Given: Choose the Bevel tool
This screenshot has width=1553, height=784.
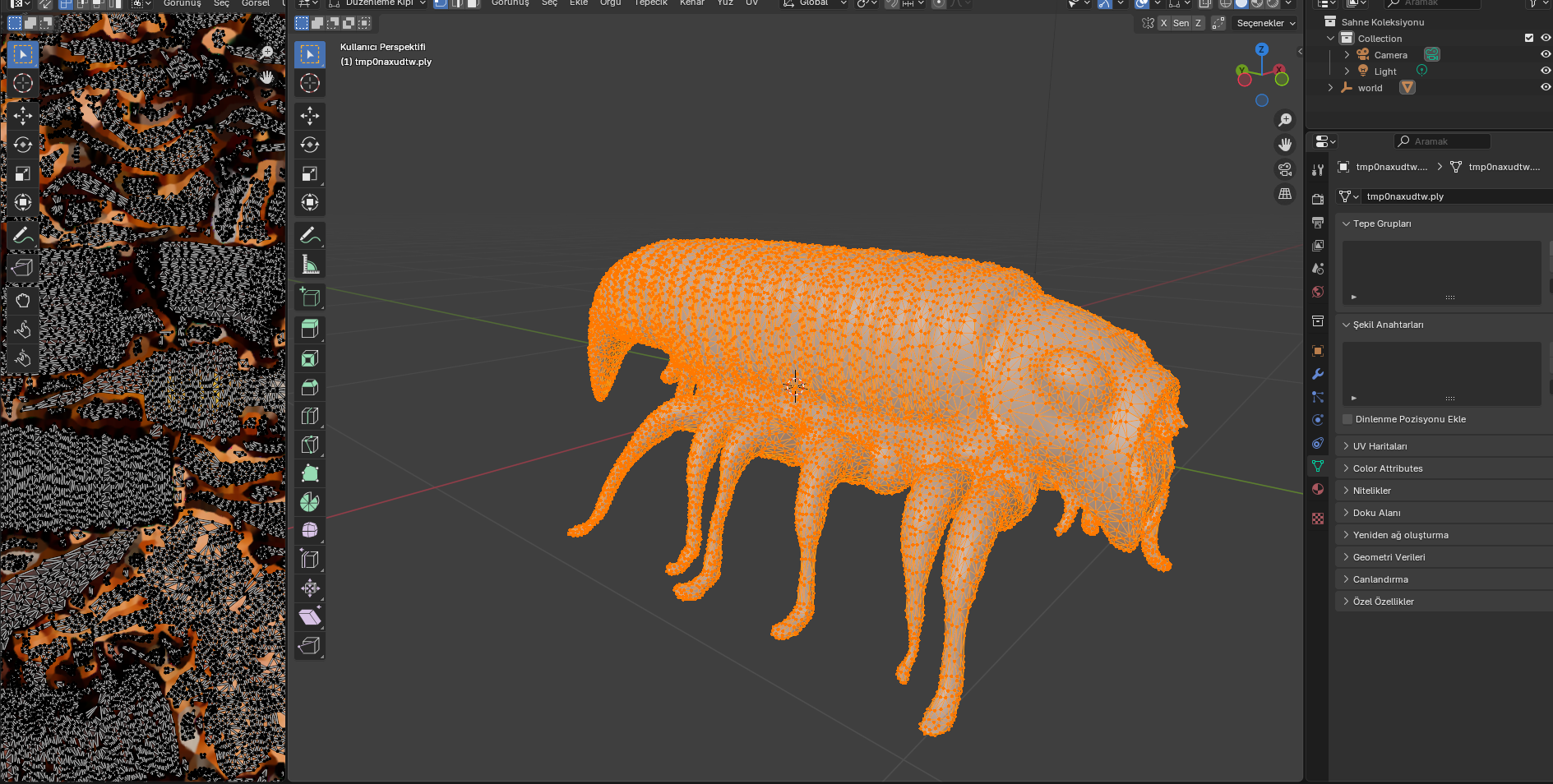Looking at the screenshot, I should click(310, 387).
